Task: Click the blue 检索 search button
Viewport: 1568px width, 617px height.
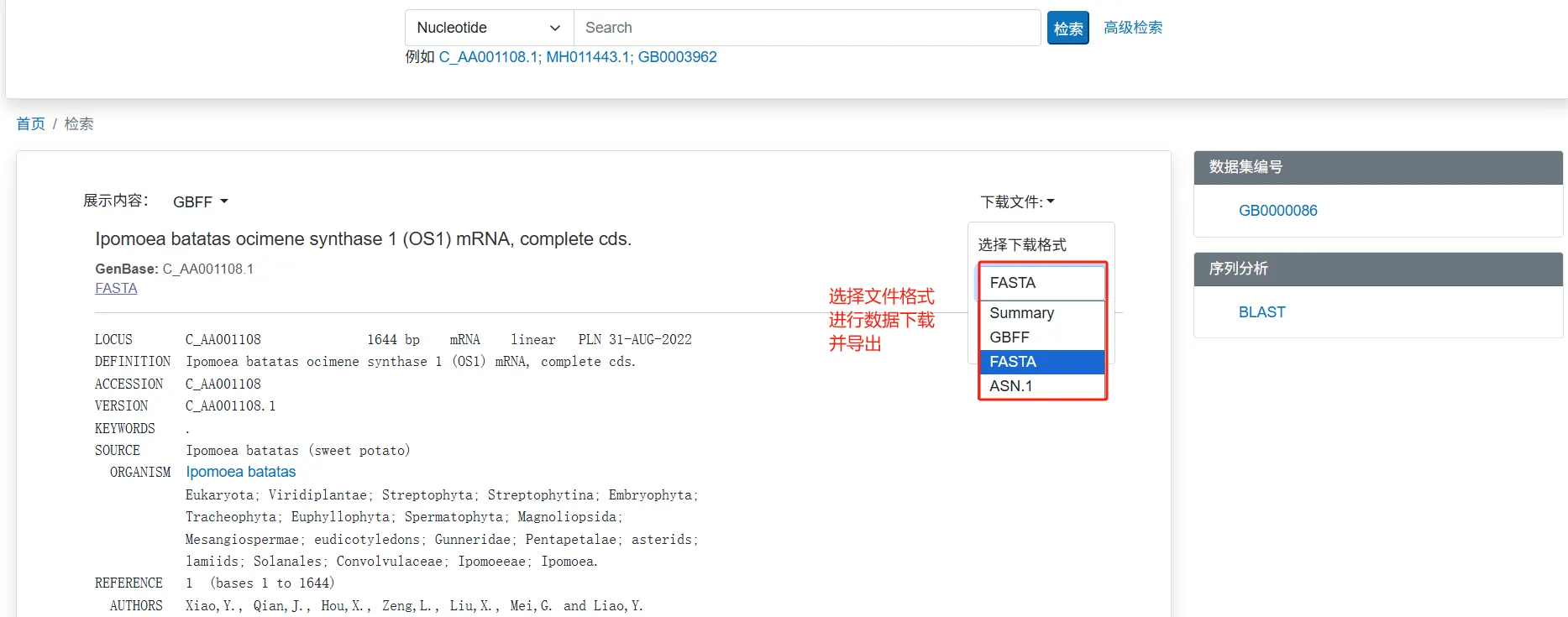Action: pos(1067,29)
